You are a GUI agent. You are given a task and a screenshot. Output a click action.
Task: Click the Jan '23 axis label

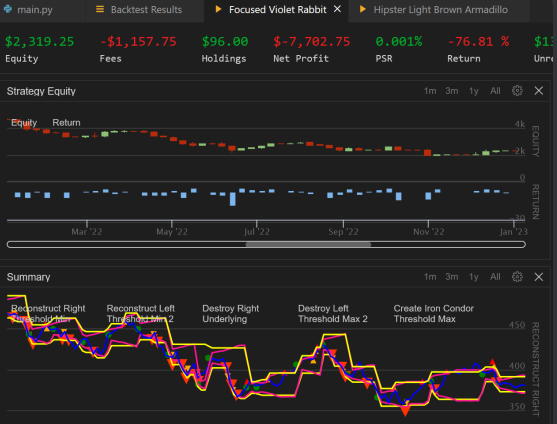point(513,232)
